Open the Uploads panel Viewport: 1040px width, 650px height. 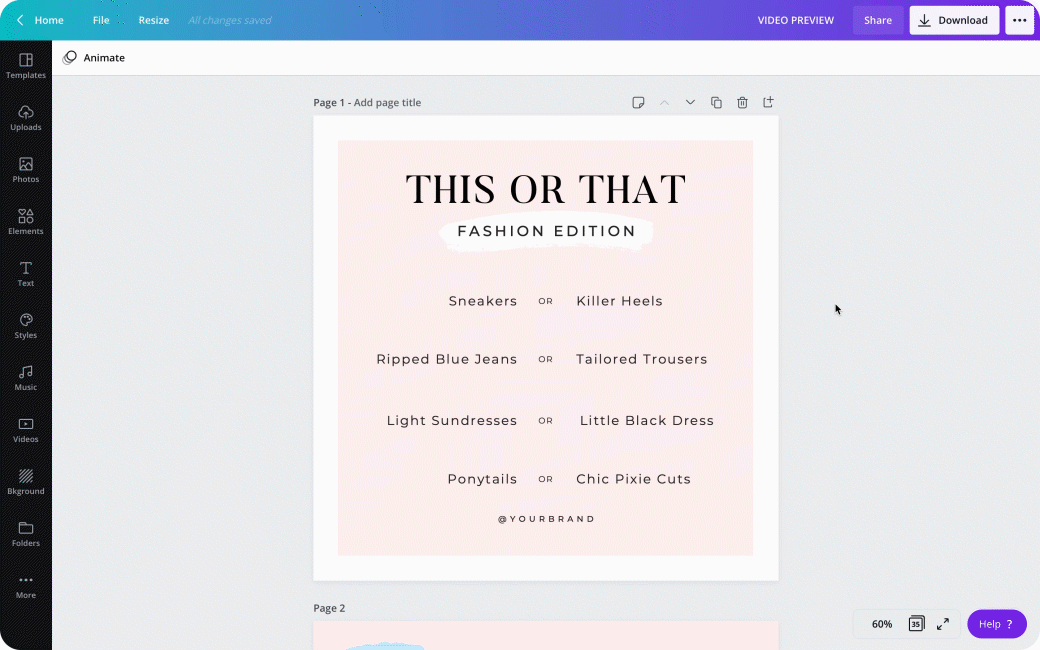click(x=26, y=118)
